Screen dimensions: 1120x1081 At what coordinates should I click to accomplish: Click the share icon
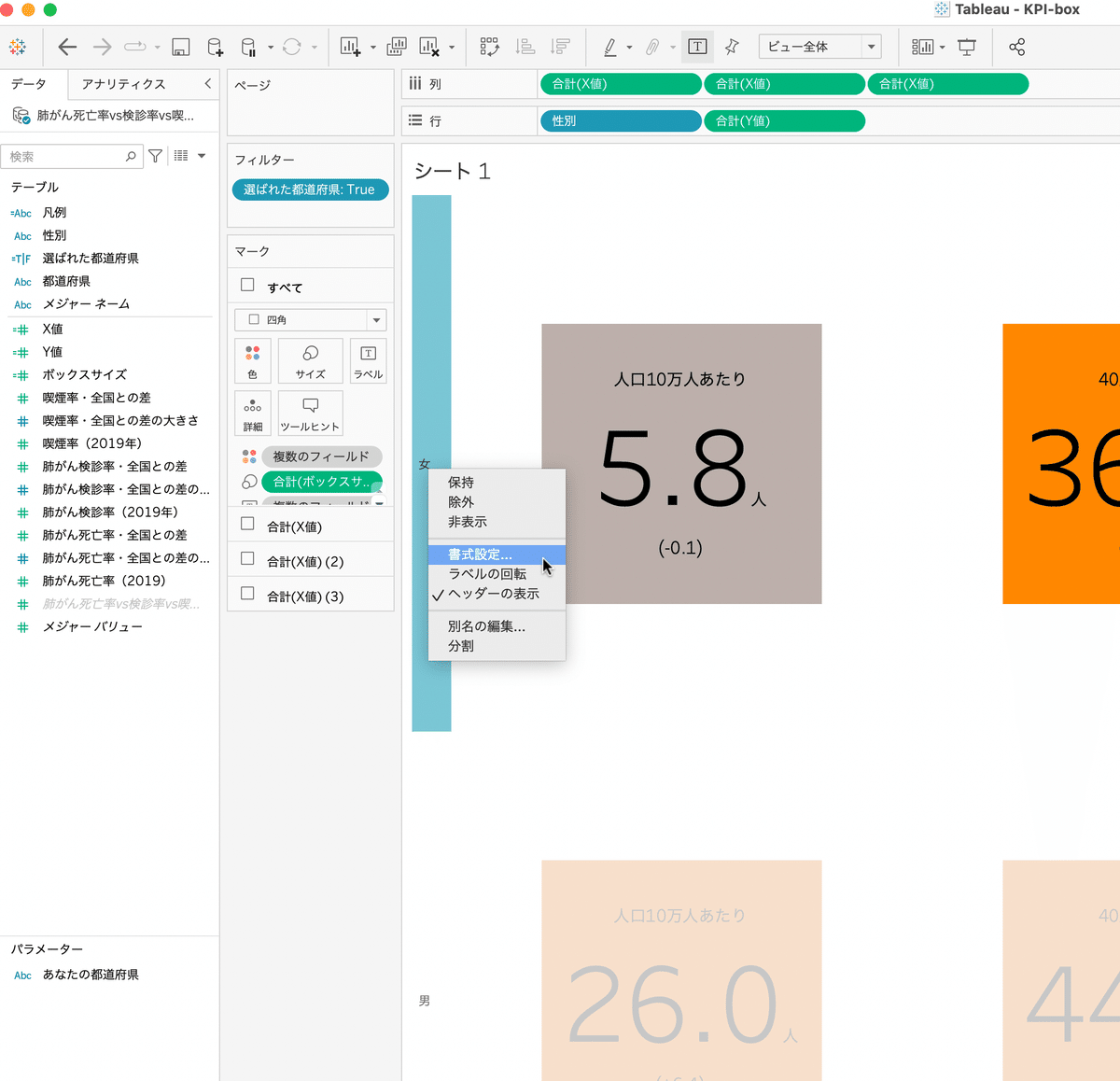tap(1016, 47)
